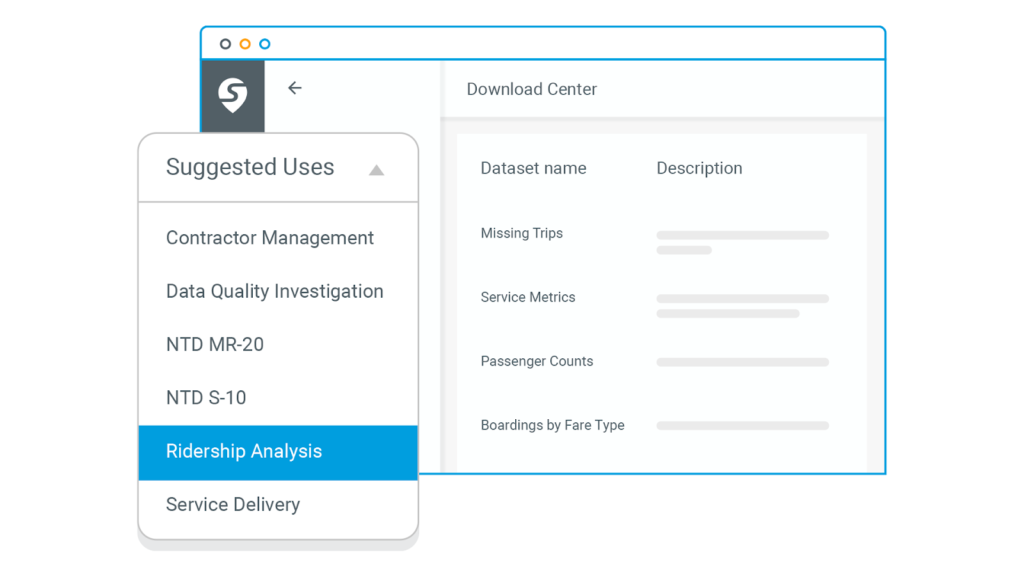Collapse the Suggested Uses dropdown arrow
The image size is (1024, 576).
tap(376, 170)
